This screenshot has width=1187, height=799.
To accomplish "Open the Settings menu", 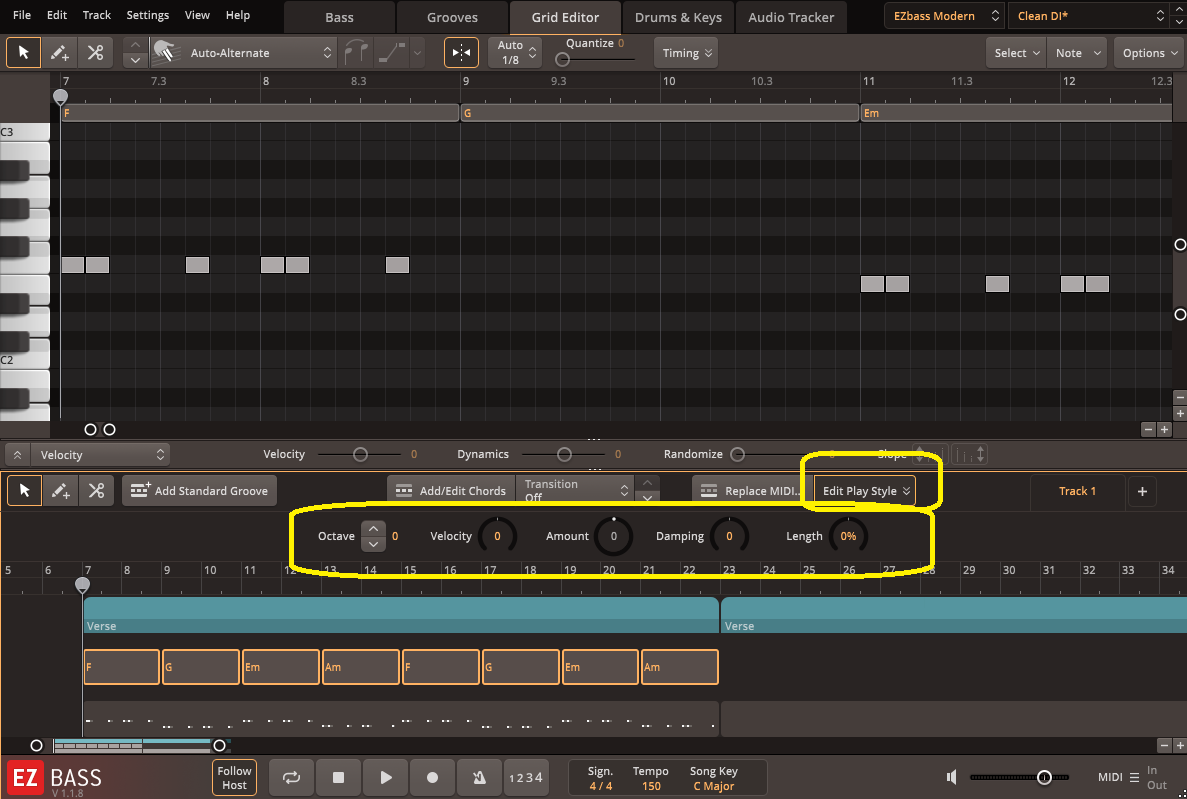I will pos(148,15).
